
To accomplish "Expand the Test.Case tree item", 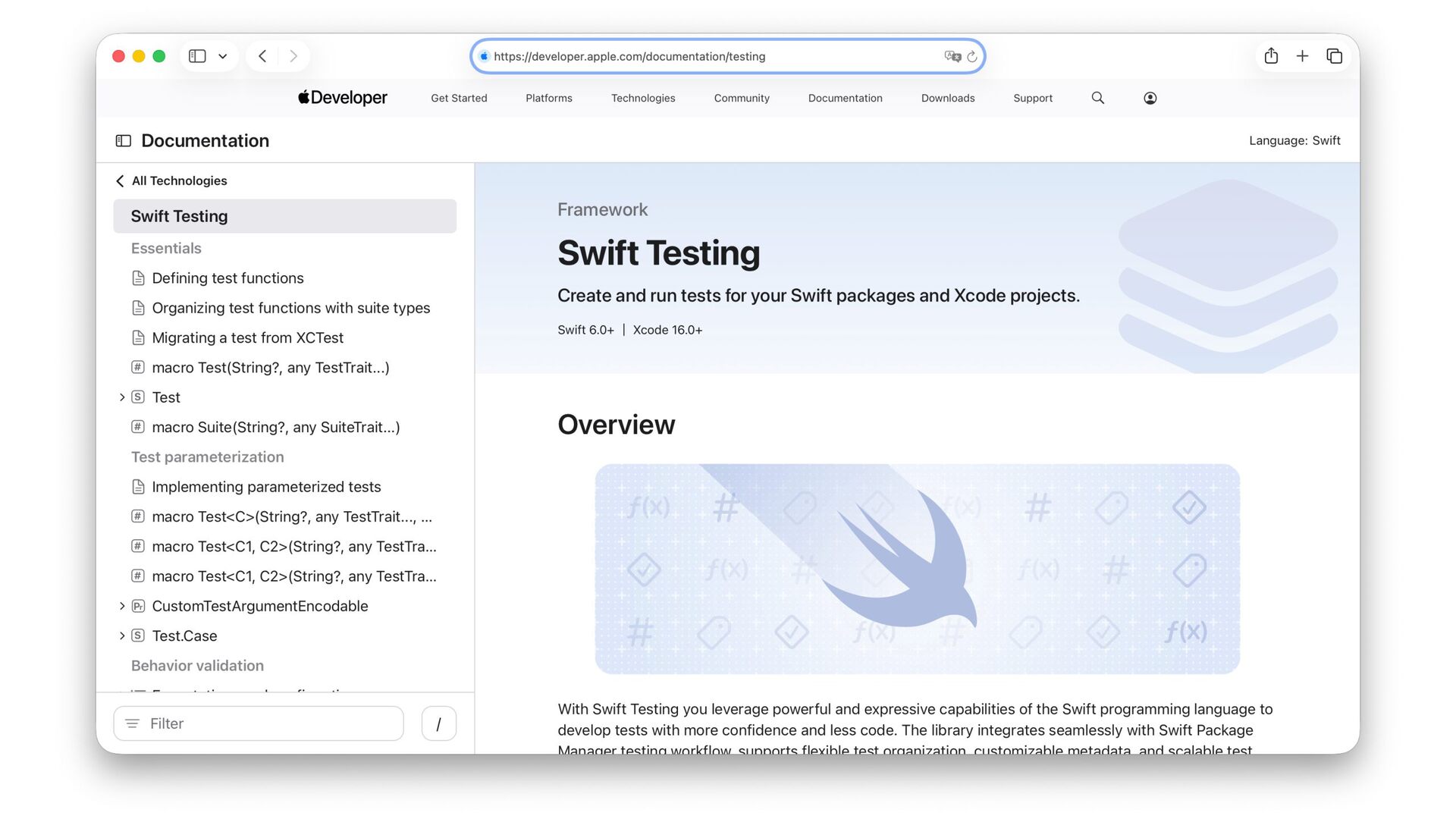I will [x=121, y=635].
